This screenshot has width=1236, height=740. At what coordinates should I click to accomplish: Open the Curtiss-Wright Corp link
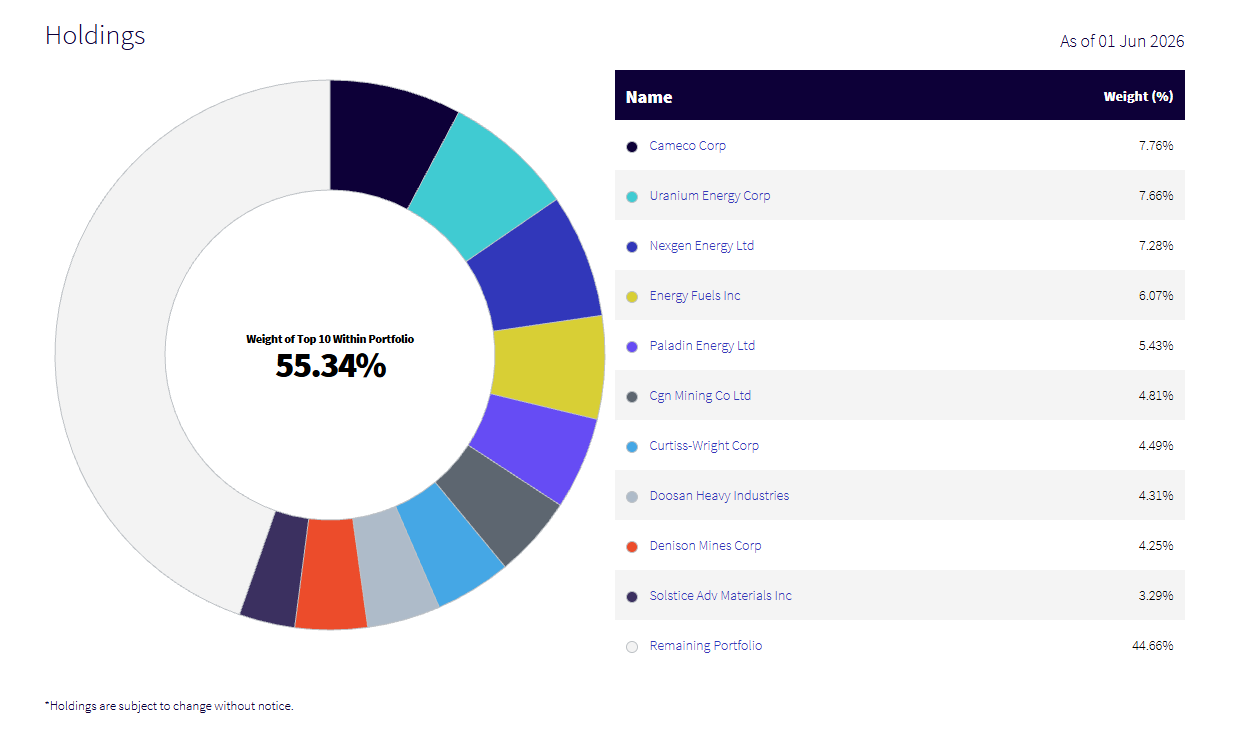704,446
